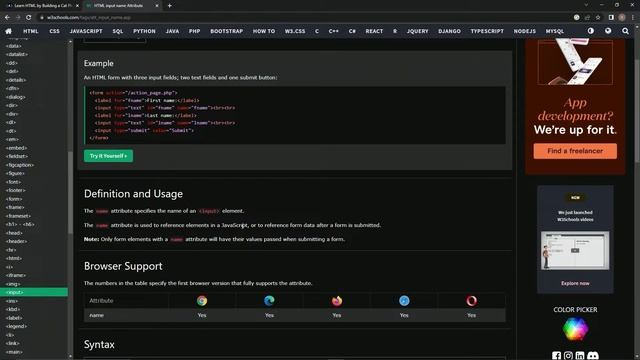Select <input> in the sidebar tag list
Image resolution: width=640 pixels, height=360 pixels.
click(x=34, y=292)
